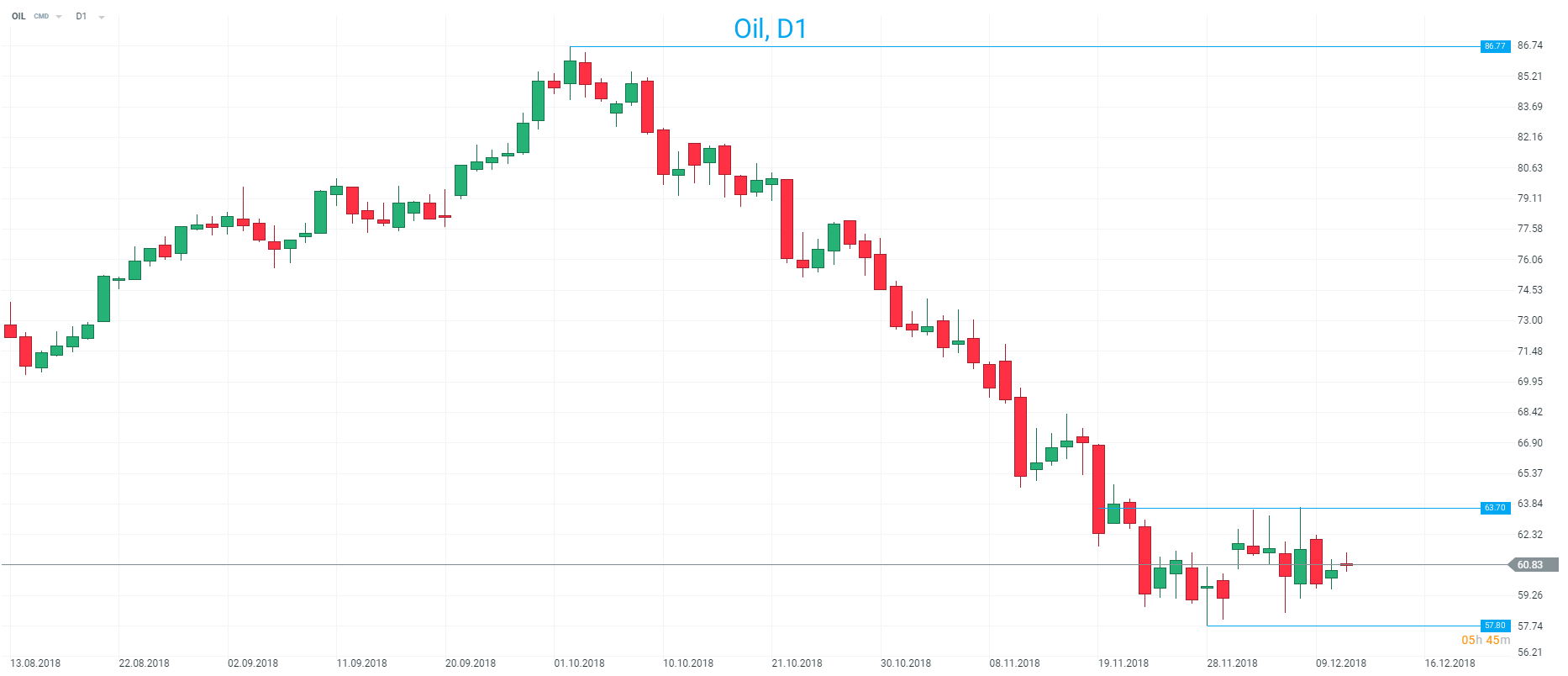Screen dimensions: 1568x676
Task: Click the CMD instrument category label
Action: (x=41, y=16)
